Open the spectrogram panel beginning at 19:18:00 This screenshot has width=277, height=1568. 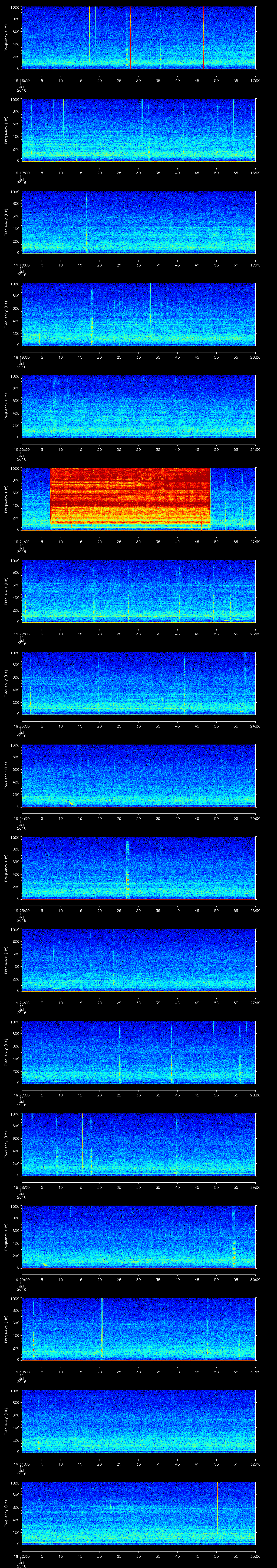pos(138,222)
